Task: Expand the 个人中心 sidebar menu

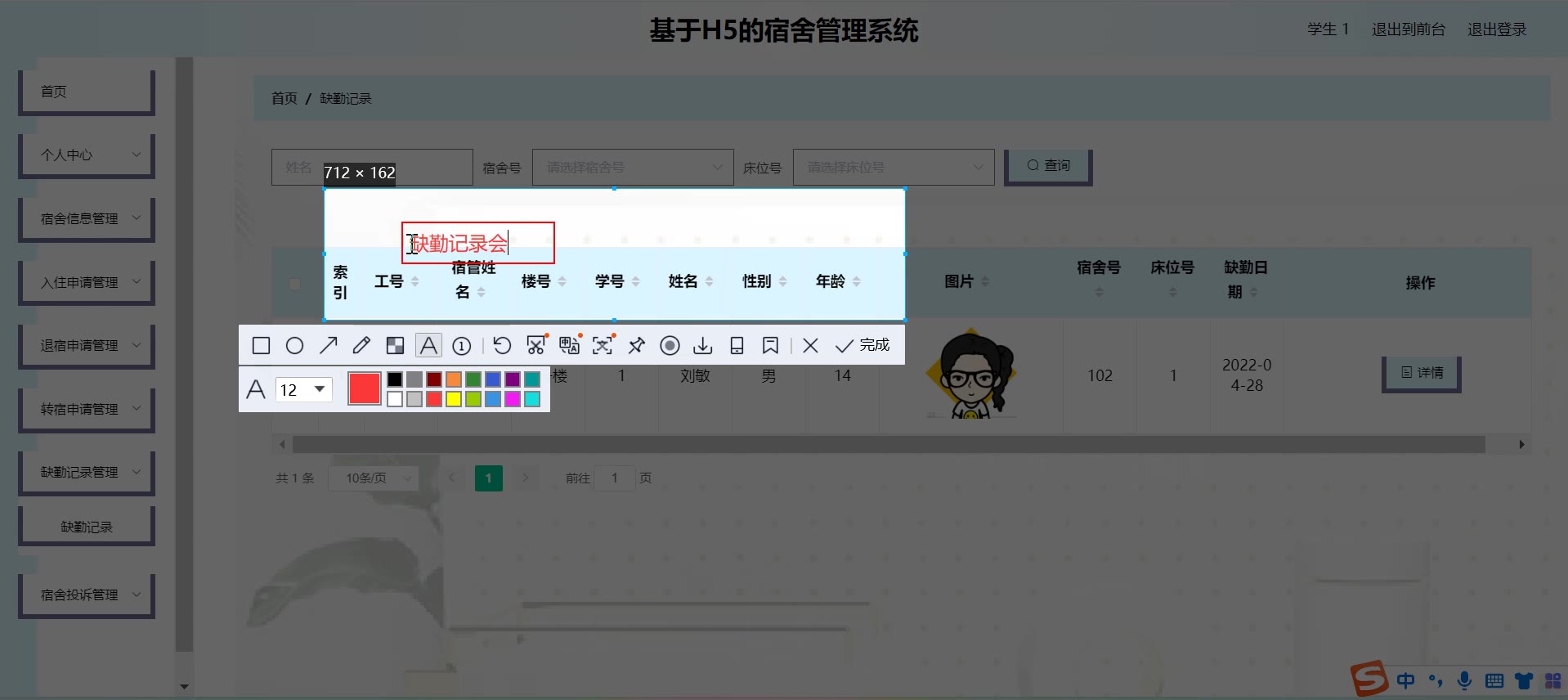Action: click(x=87, y=155)
